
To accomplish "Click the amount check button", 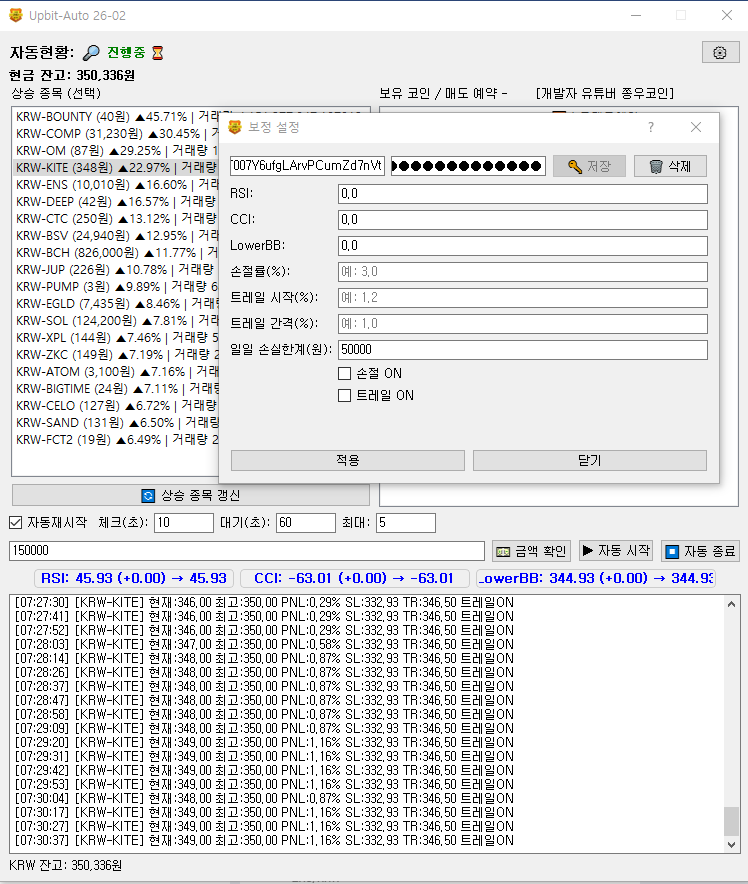I will [x=532, y=551].
